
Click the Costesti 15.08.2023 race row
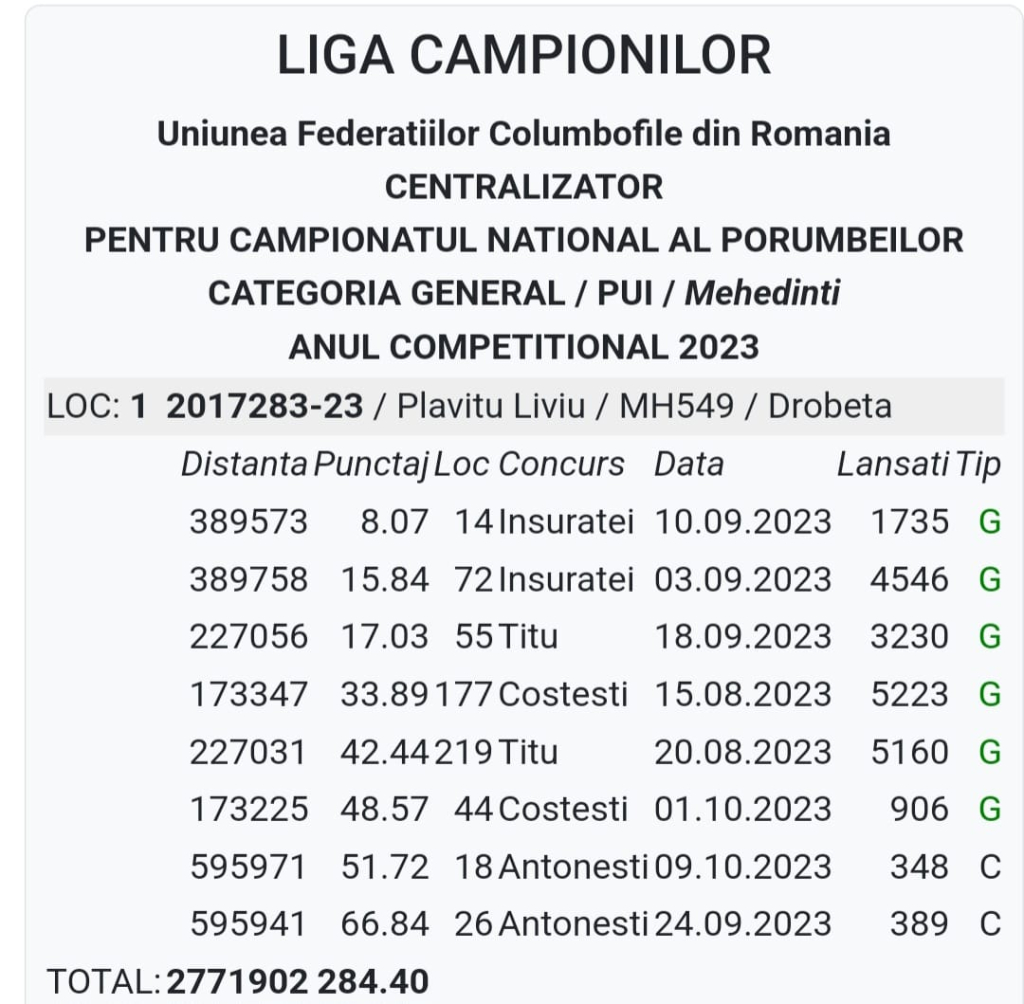(x=595, y=694)
